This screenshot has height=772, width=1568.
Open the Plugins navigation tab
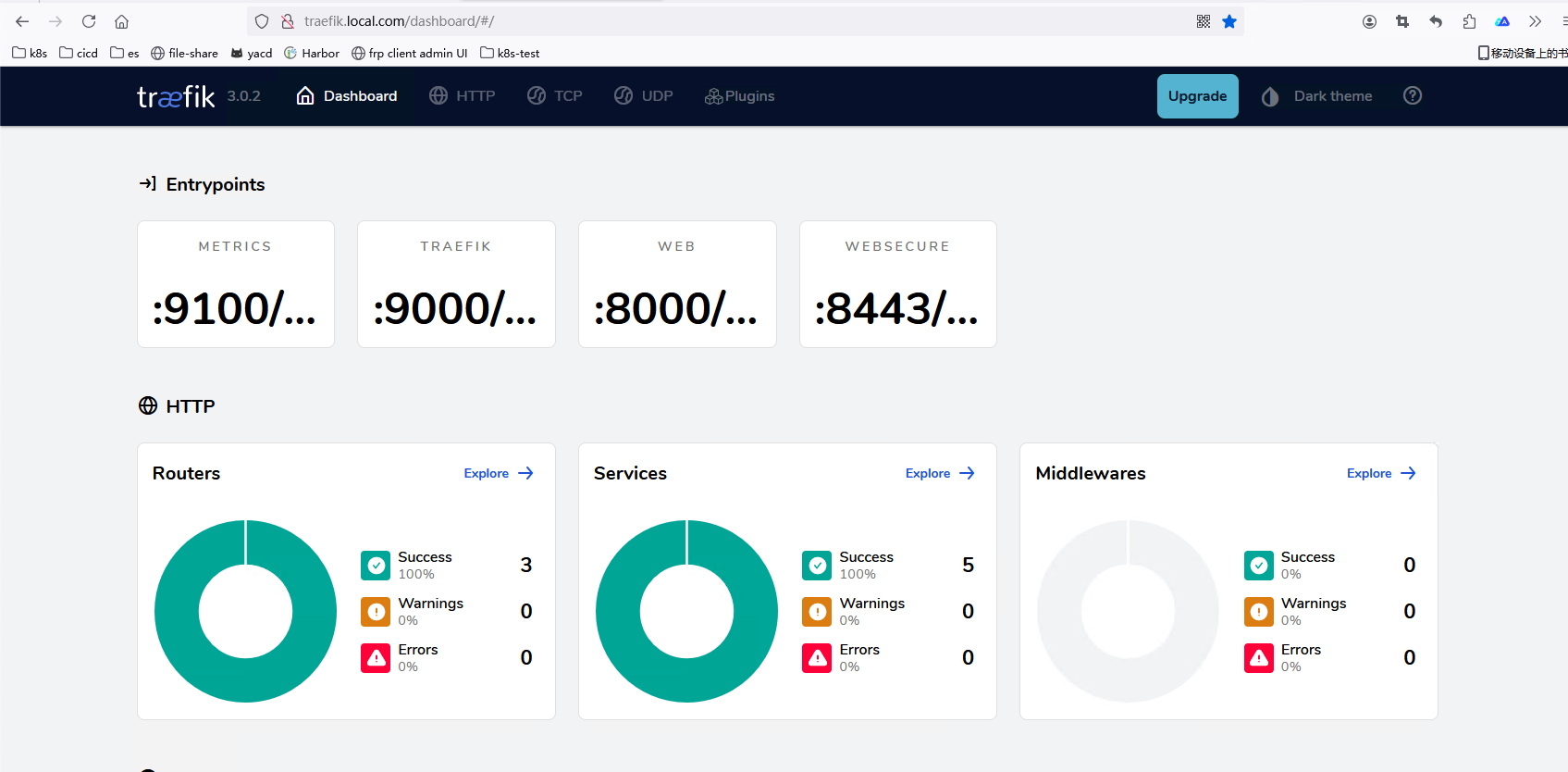tap(740, 96)
